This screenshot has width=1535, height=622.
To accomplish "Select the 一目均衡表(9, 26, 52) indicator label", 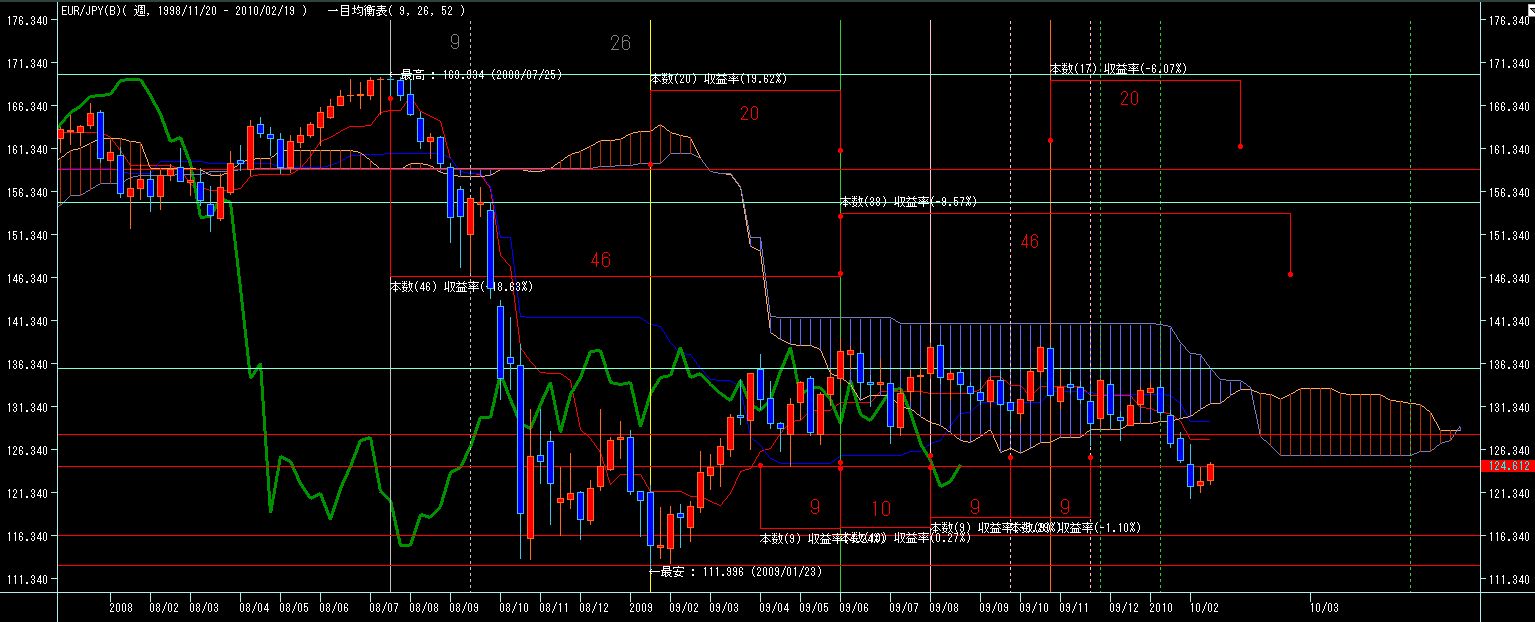I will (396, 9).
